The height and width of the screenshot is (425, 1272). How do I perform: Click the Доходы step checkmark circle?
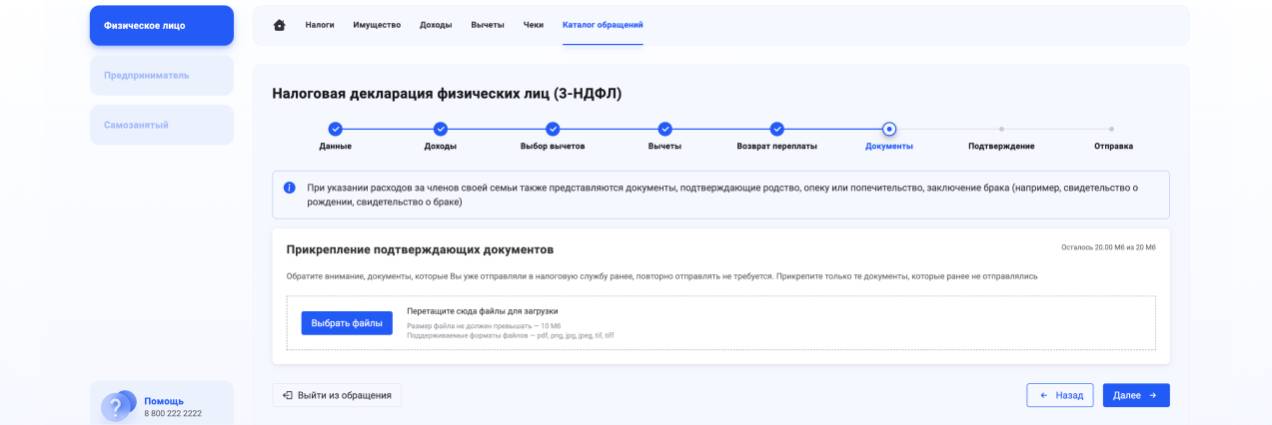[441, 129]
